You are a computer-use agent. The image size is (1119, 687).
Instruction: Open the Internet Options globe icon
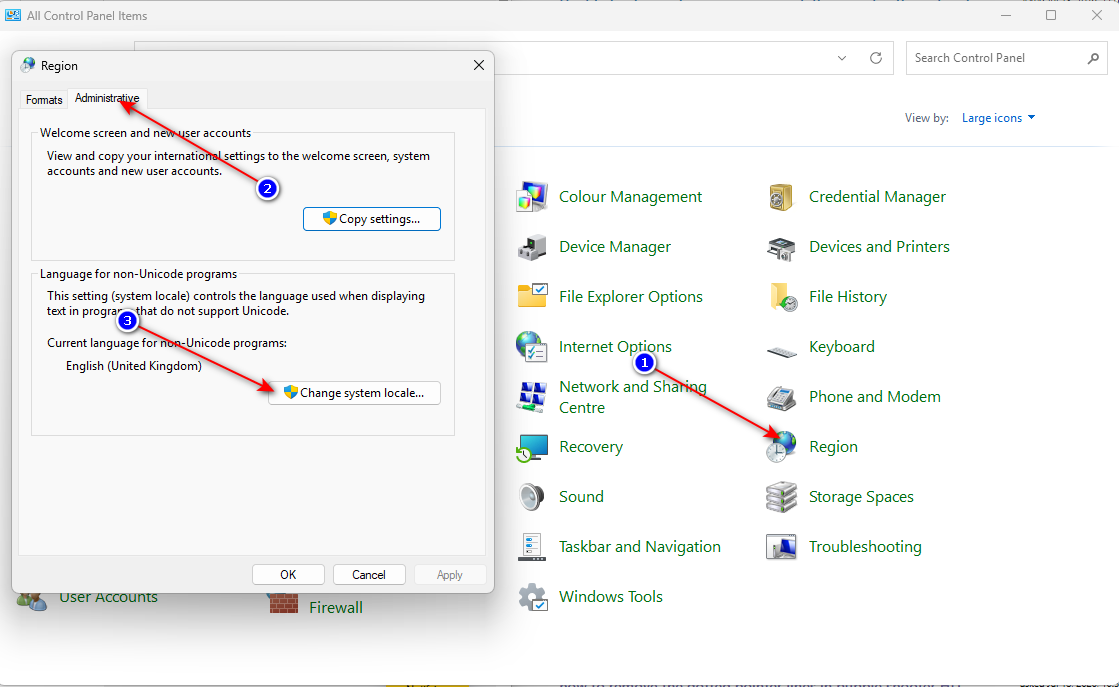point(532,347)
